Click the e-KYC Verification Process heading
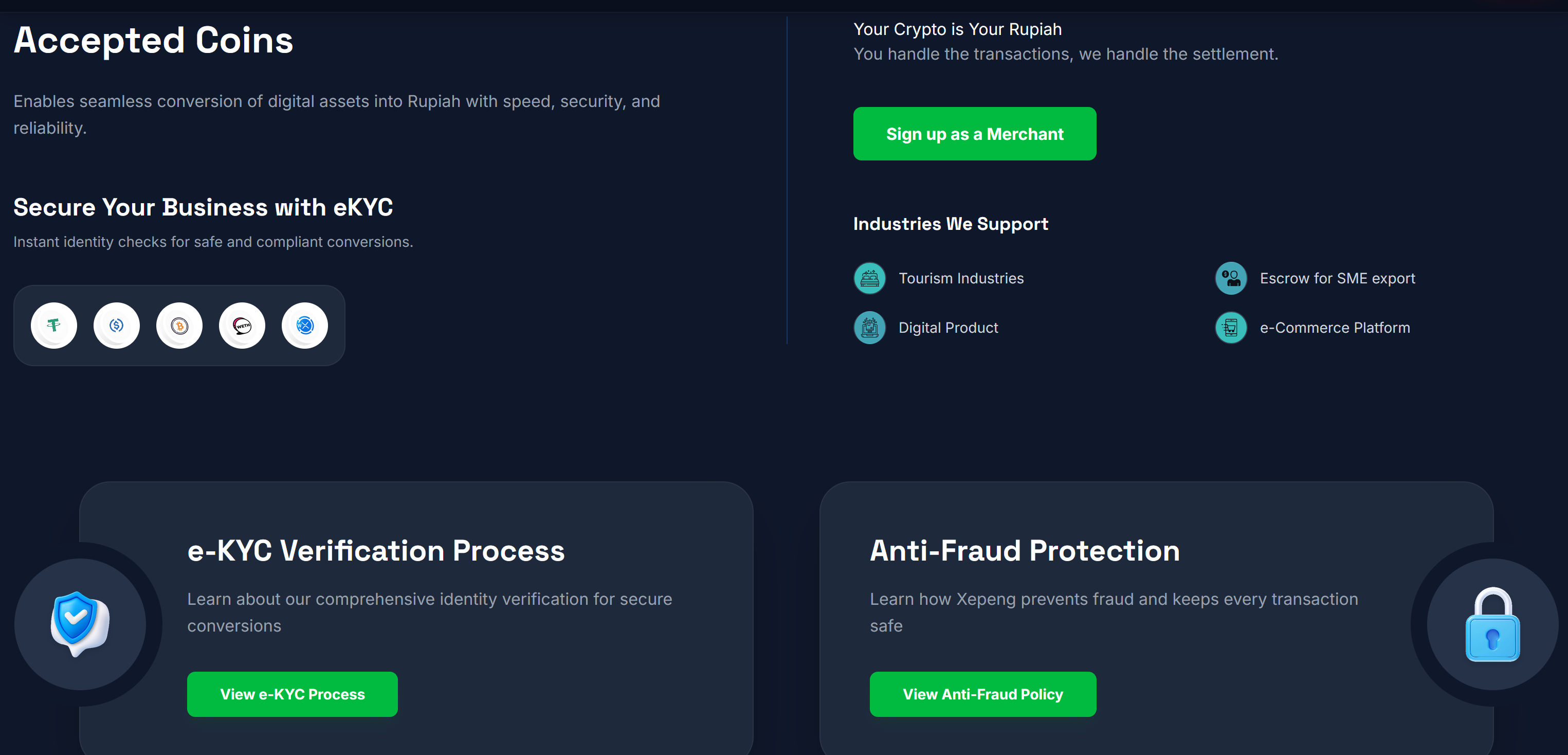 [376, 550]
